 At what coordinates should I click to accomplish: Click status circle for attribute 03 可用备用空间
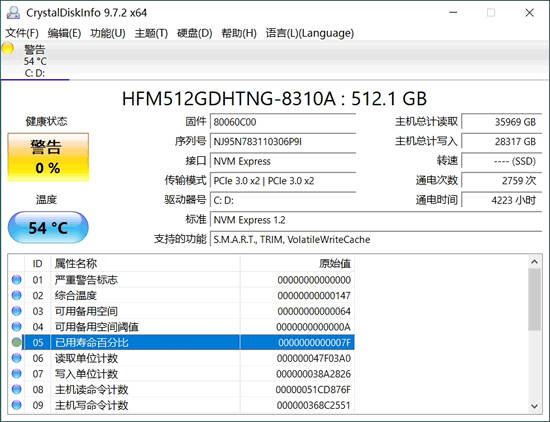click(16, 311)
